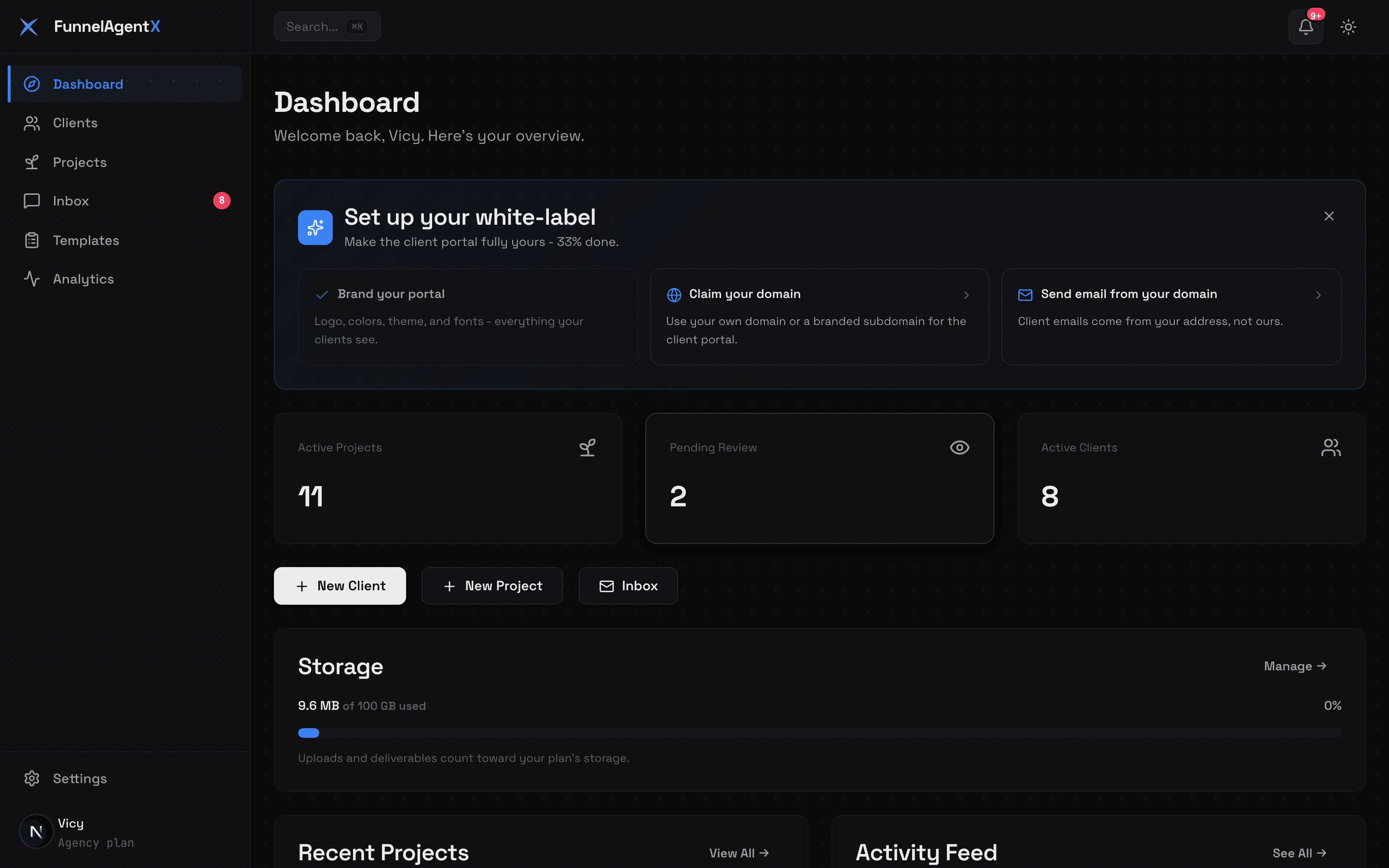Click the Clients people icon in sidebar
This screenshot has width=1389, height=868.
coord(31,123)
